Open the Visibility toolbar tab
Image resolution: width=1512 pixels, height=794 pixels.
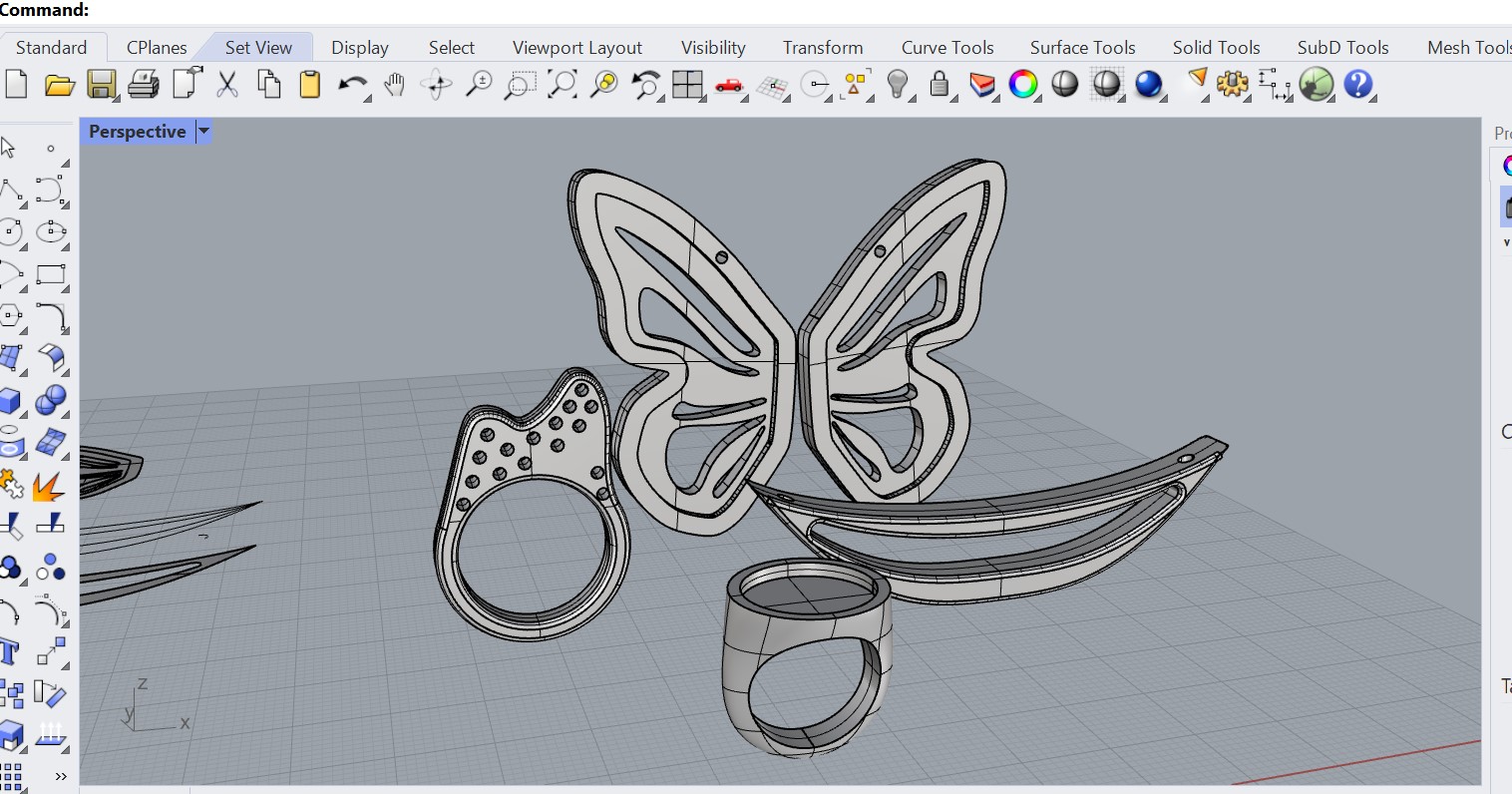click(713, 47)
